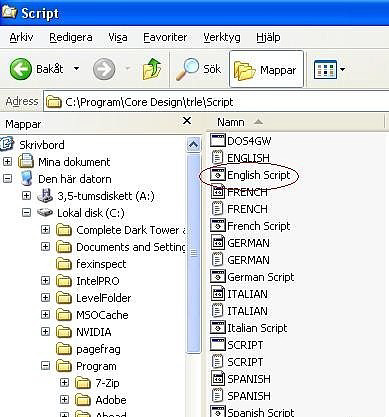Expand the IntelPRO folder node

45,281
